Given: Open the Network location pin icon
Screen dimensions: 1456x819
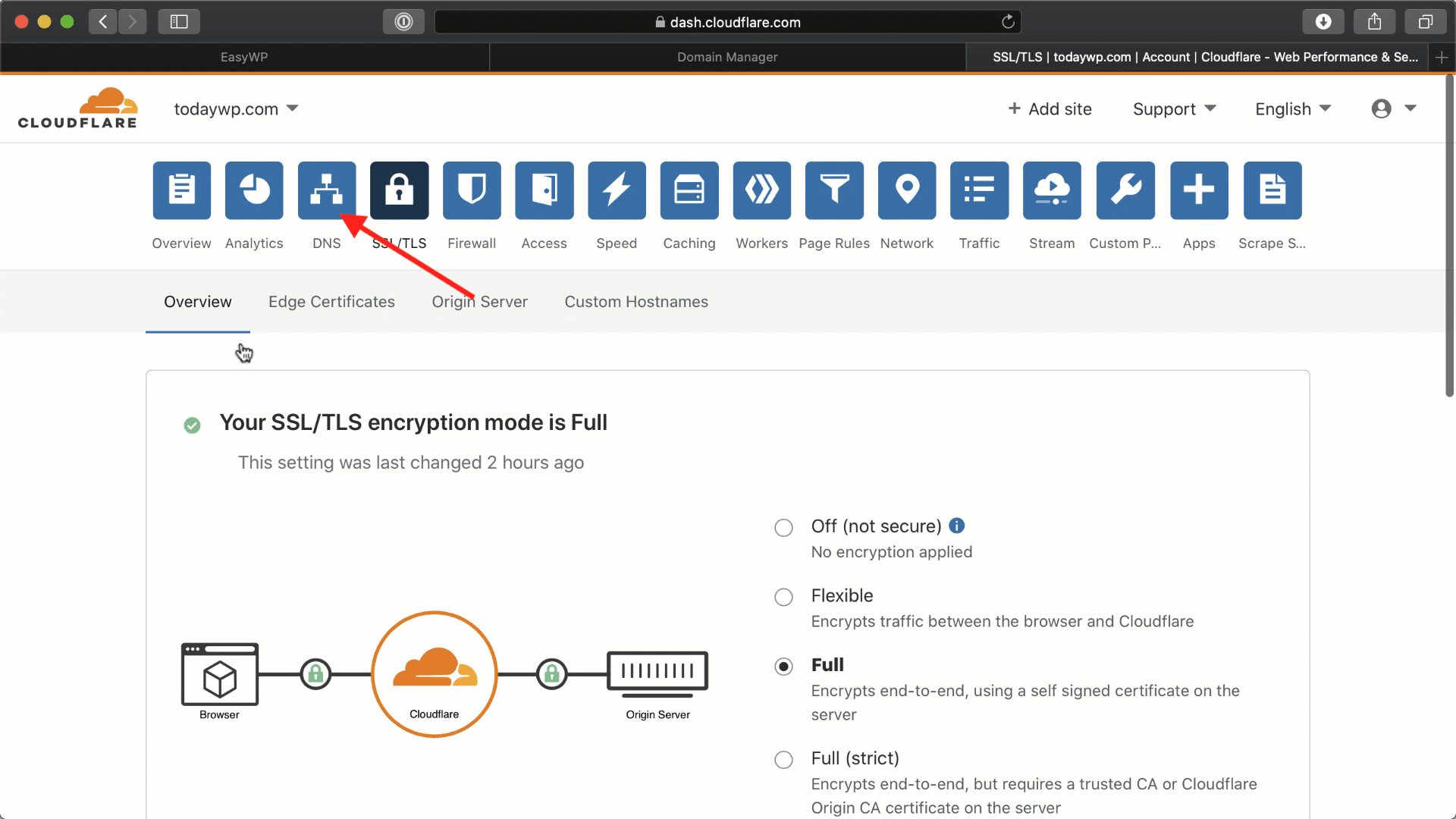Looking at the screenshot, I should pos(907,190).
